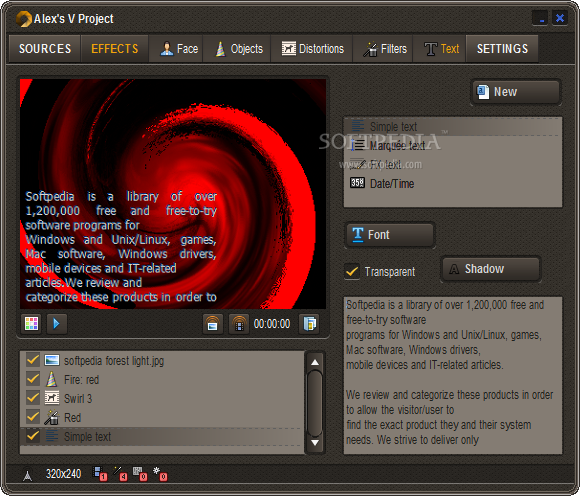This screenshot has width=580, height=496.
Task: Switch to the EFFECTS tab
Action: pos(115,49)
